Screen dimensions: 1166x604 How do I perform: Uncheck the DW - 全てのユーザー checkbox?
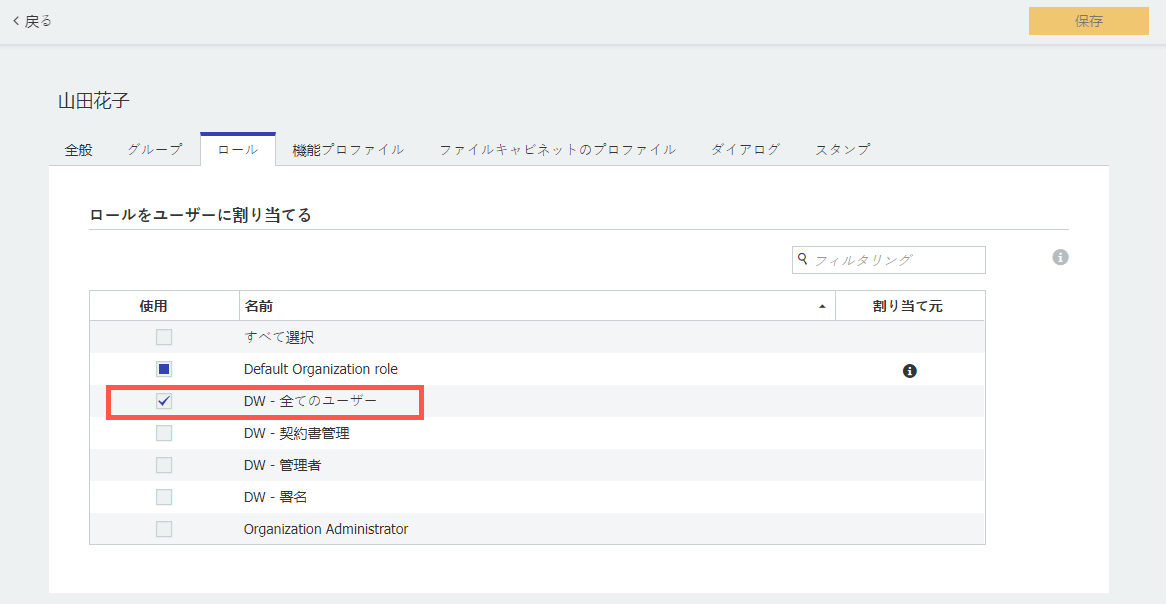(164, 401)
